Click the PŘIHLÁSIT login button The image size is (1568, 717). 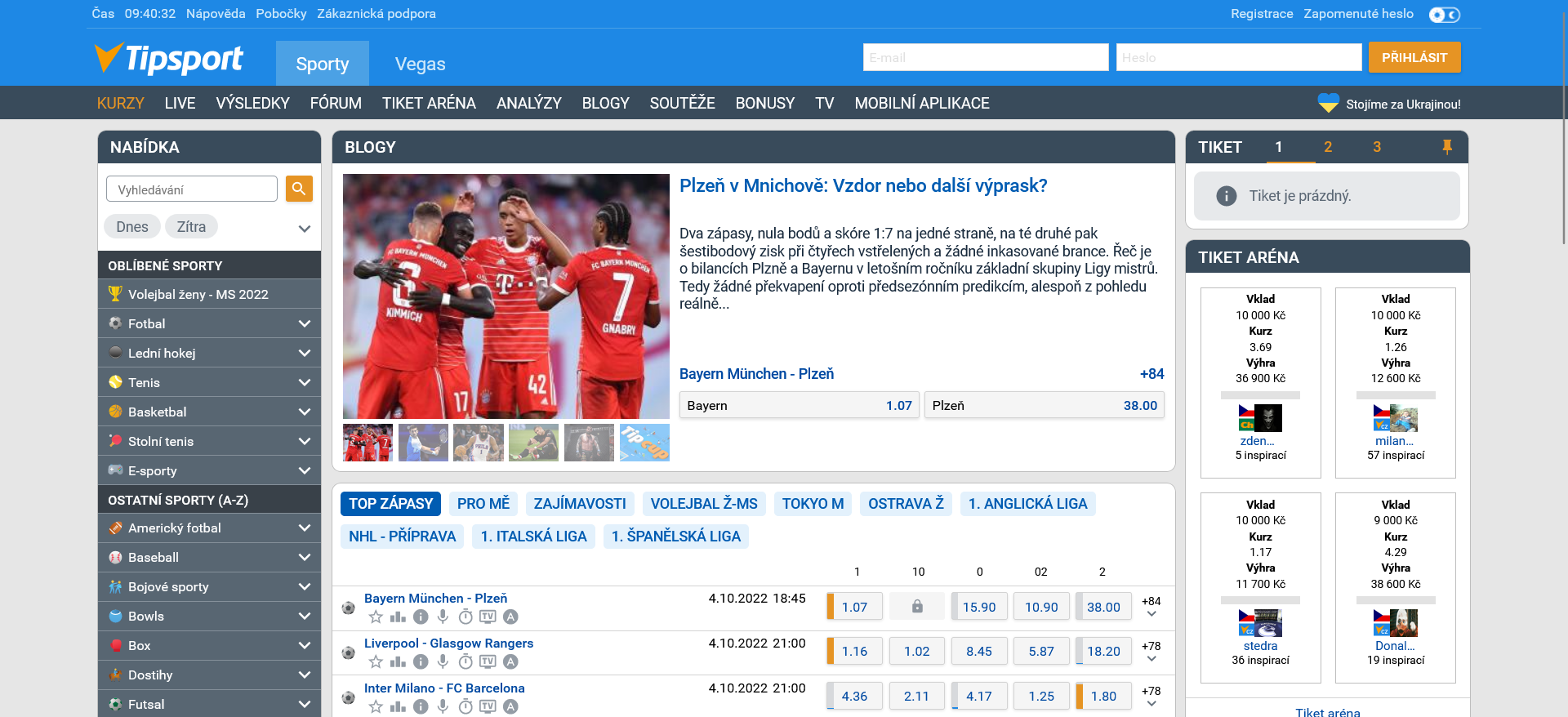(1414, 58)
